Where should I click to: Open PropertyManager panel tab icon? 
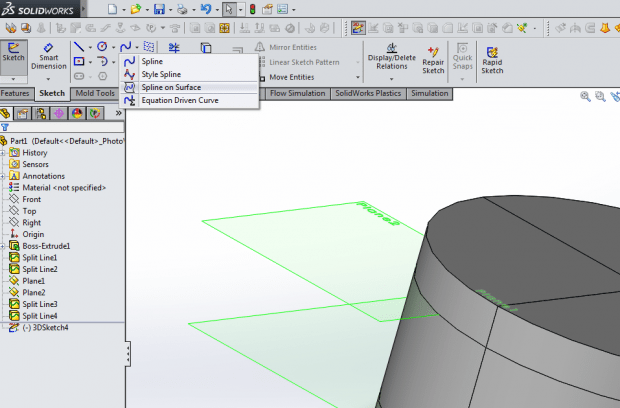pos(23,113)
